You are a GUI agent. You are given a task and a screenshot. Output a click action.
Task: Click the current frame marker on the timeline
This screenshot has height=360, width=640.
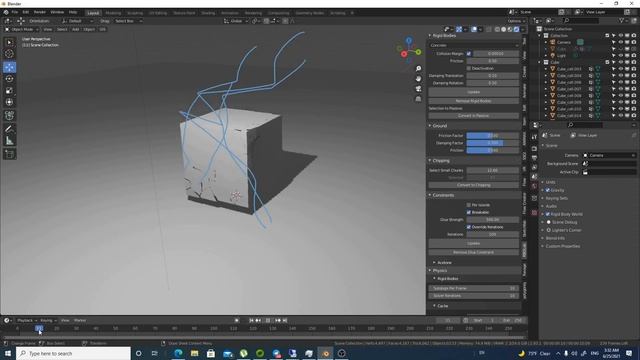coord(39,328)
